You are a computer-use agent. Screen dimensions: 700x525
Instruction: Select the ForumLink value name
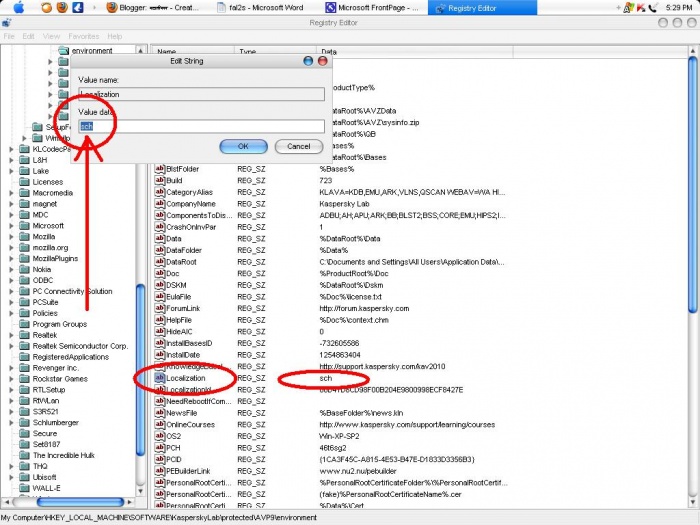(183, 308)
